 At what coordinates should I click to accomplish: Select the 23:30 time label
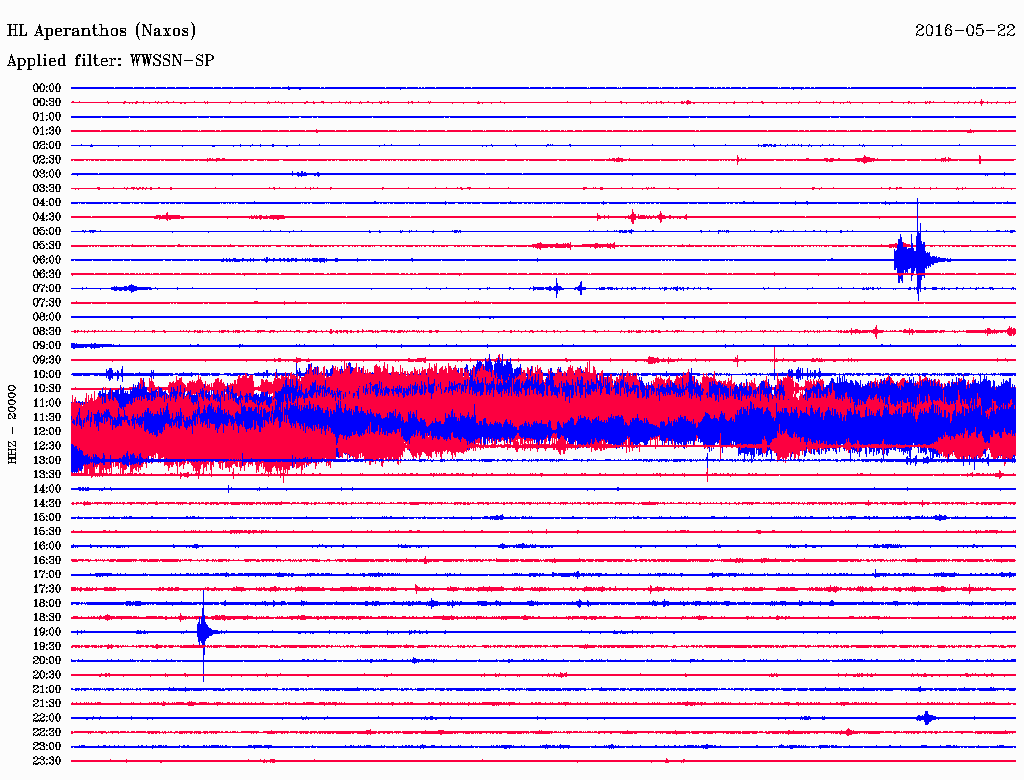click(x=47, y=761)
